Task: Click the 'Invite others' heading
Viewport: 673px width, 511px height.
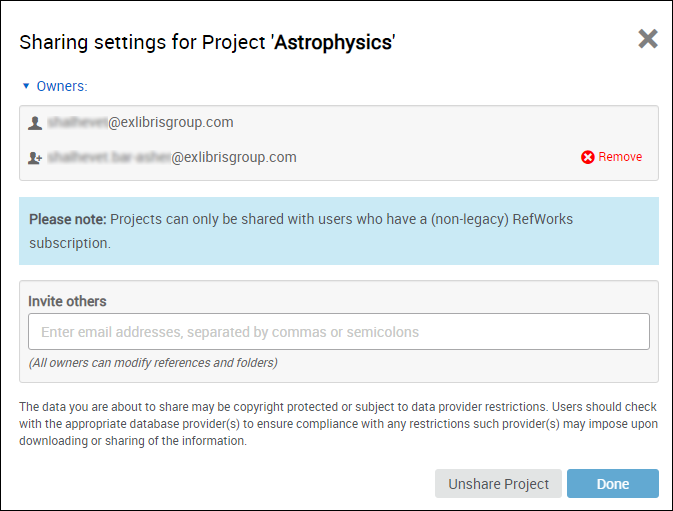Action: click(x=67, y=301)
